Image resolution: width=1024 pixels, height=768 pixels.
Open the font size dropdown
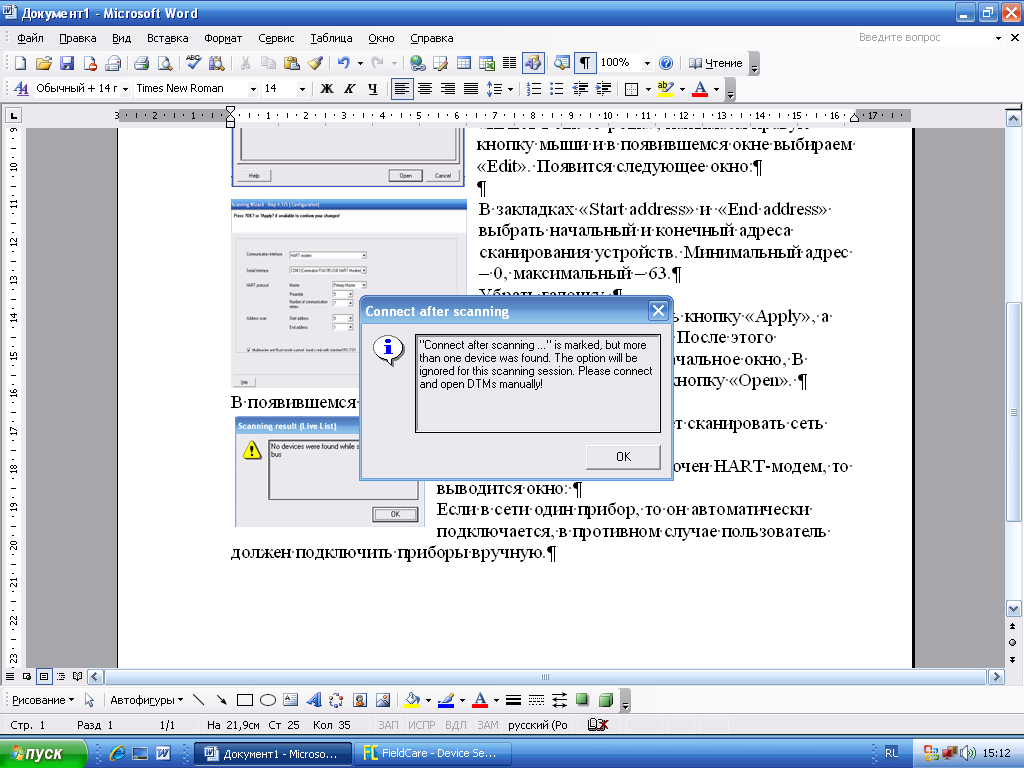click(302, 89)
